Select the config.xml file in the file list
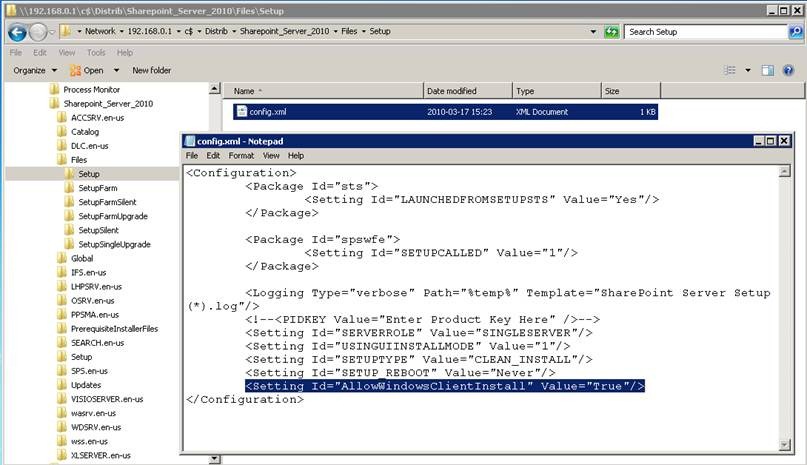The image size is (807, 465). tap(445, 112)
